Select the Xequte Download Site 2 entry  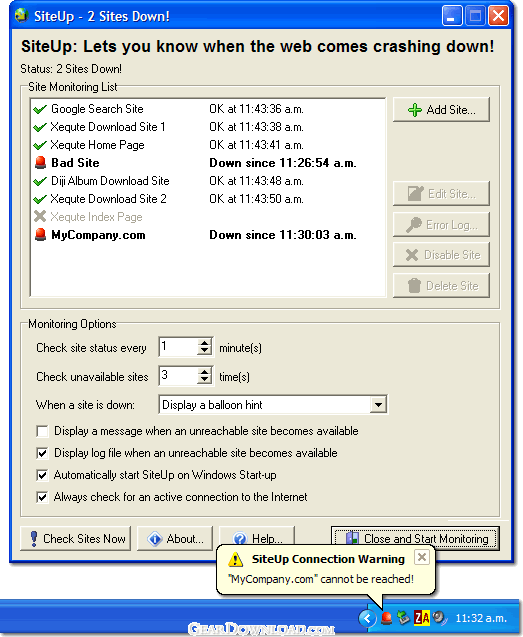click(x=208, y=199)
